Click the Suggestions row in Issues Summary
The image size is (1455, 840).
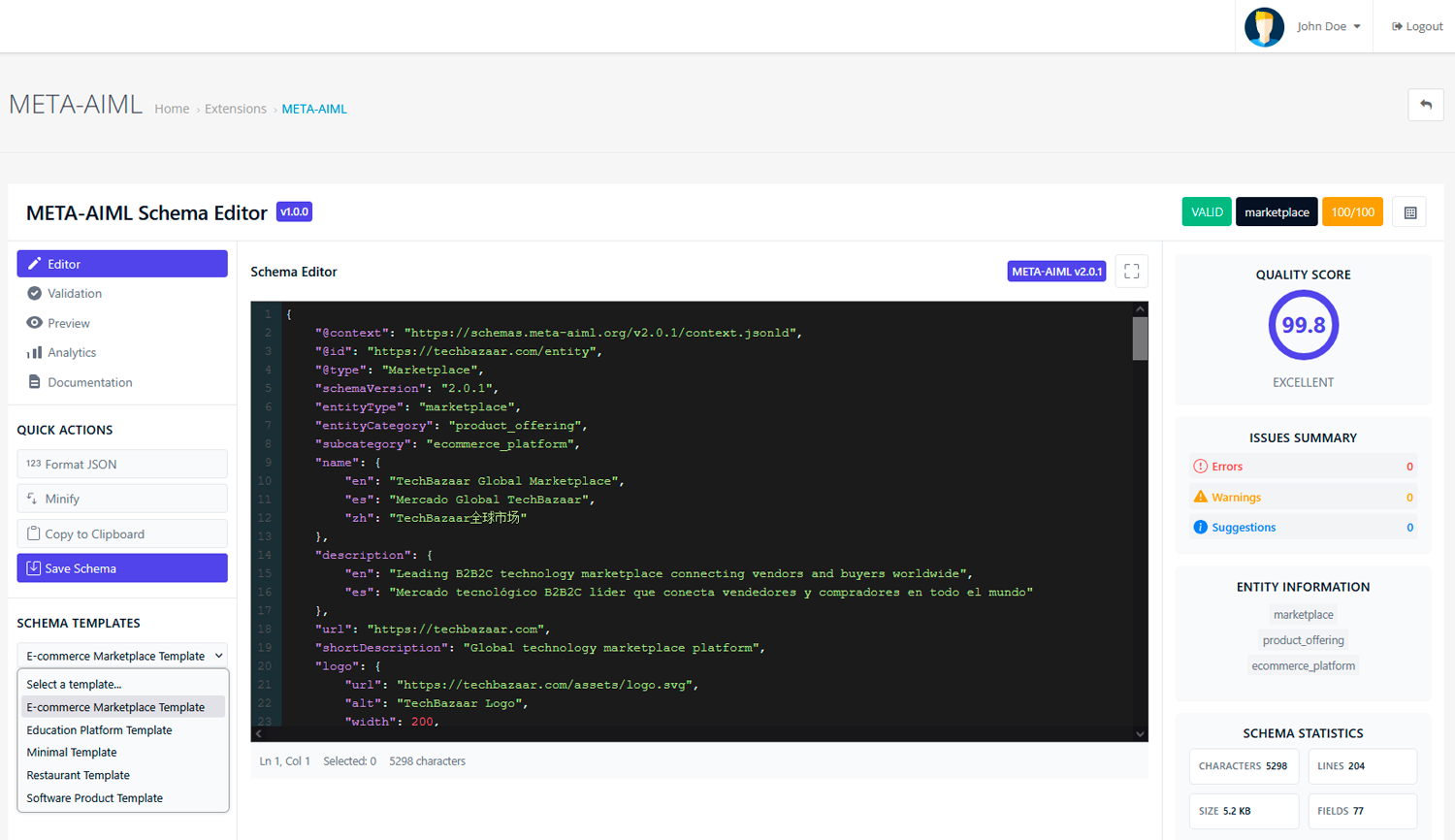pos(1303,527)
